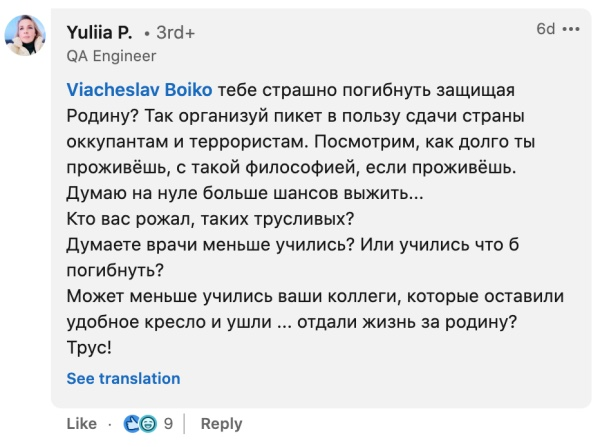Click the line "Кто вас рожал, таких трусливых?"
Image resolution: width=600 pixels, height=447 pixels.
[214, 218]
